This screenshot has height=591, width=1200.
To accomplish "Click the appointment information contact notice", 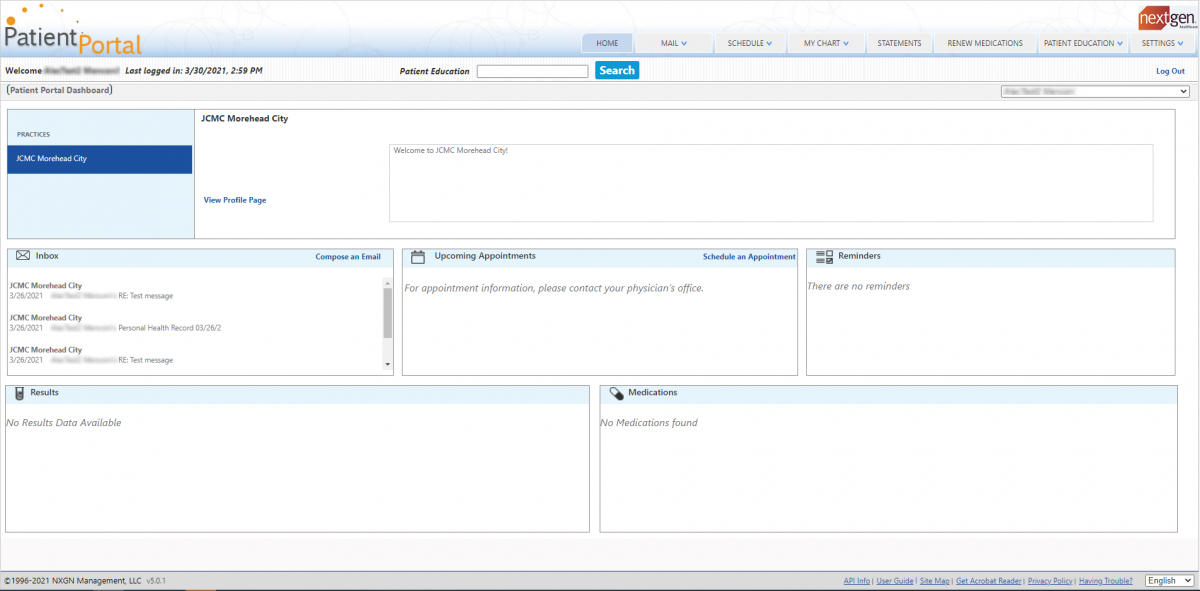I will tap(554, 288).
